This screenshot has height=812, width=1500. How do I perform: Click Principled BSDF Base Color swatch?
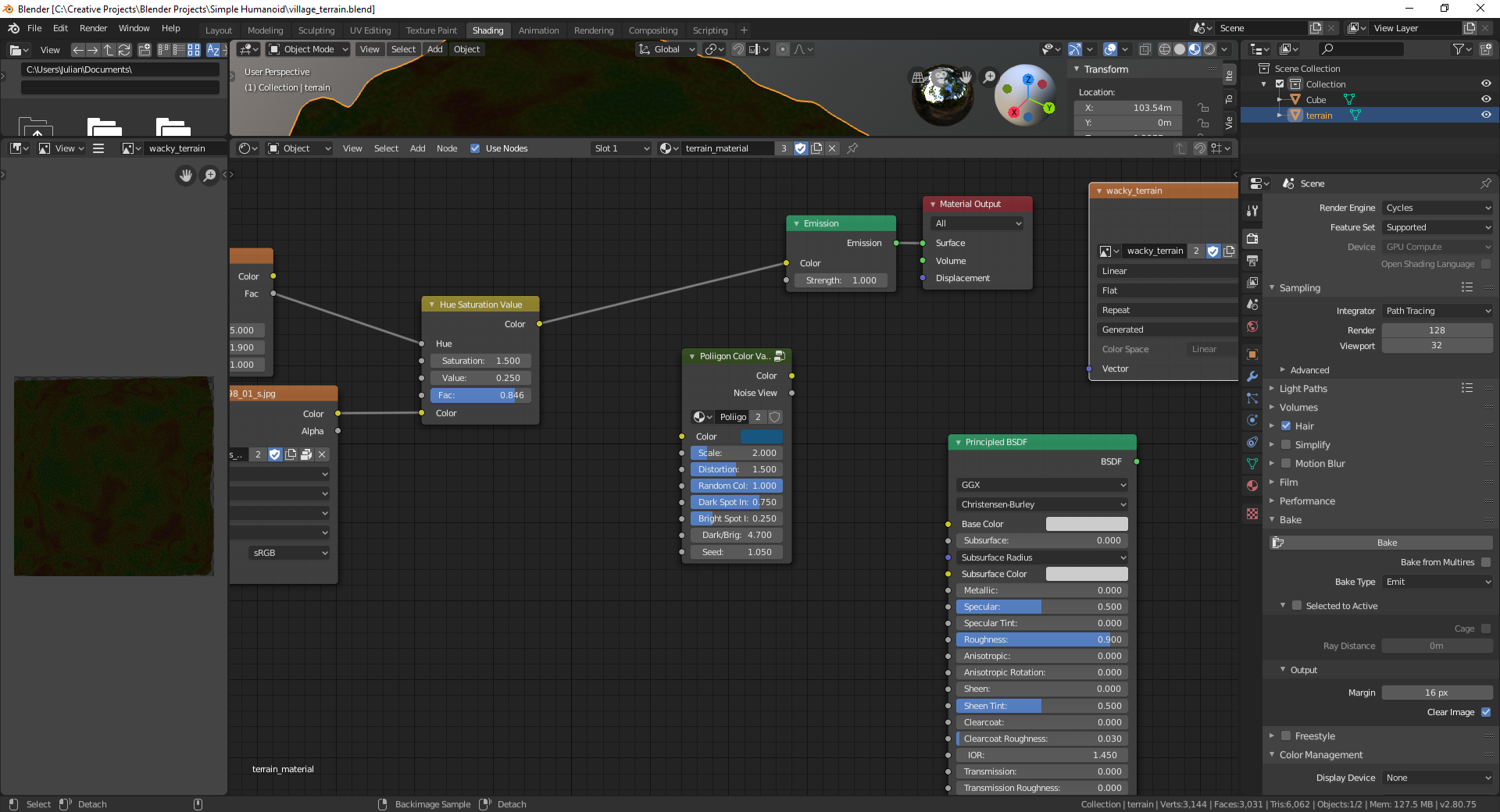click(x=1087, y=524)
